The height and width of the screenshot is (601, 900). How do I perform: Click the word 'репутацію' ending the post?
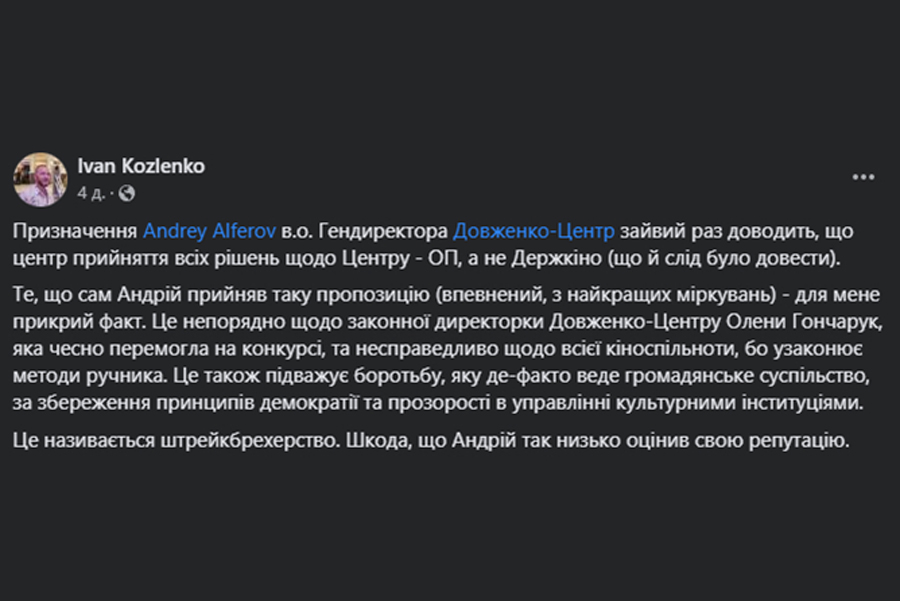(799, 441)
